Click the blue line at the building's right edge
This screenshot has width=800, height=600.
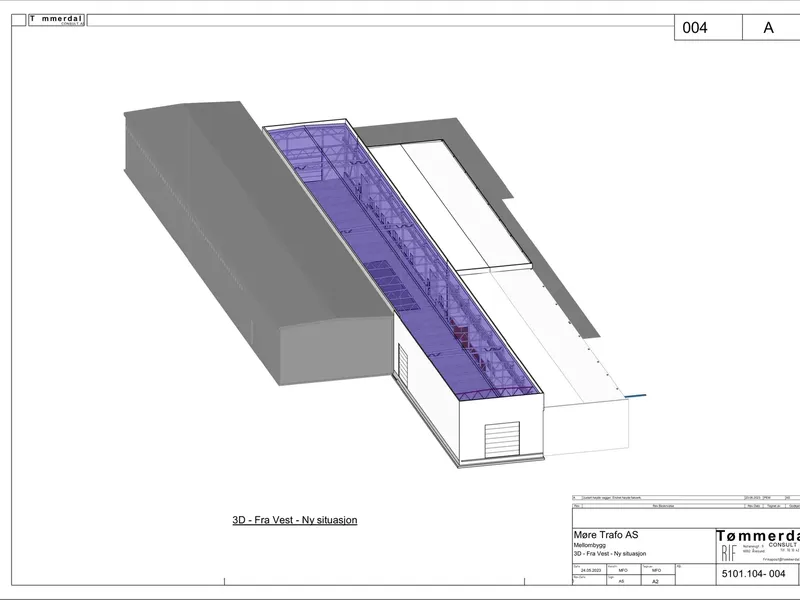click(636, 395)
